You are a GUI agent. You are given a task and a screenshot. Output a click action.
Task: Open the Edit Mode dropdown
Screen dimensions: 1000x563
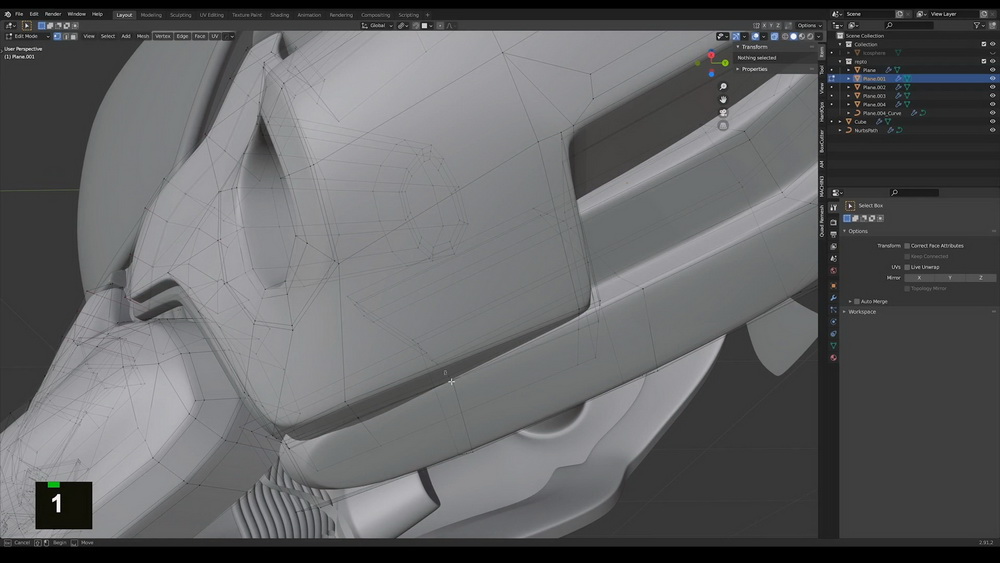point(27,36)
